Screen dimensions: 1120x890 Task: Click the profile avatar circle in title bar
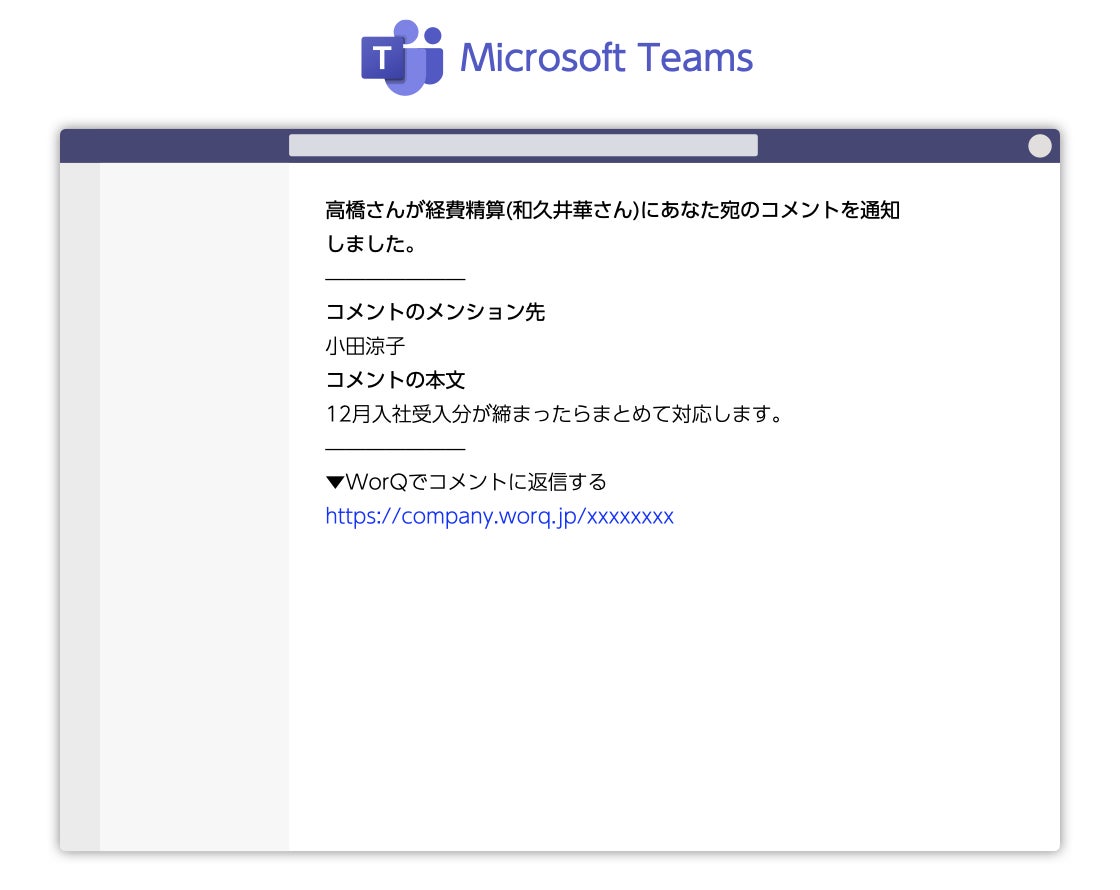click(x=1039, y=146)
